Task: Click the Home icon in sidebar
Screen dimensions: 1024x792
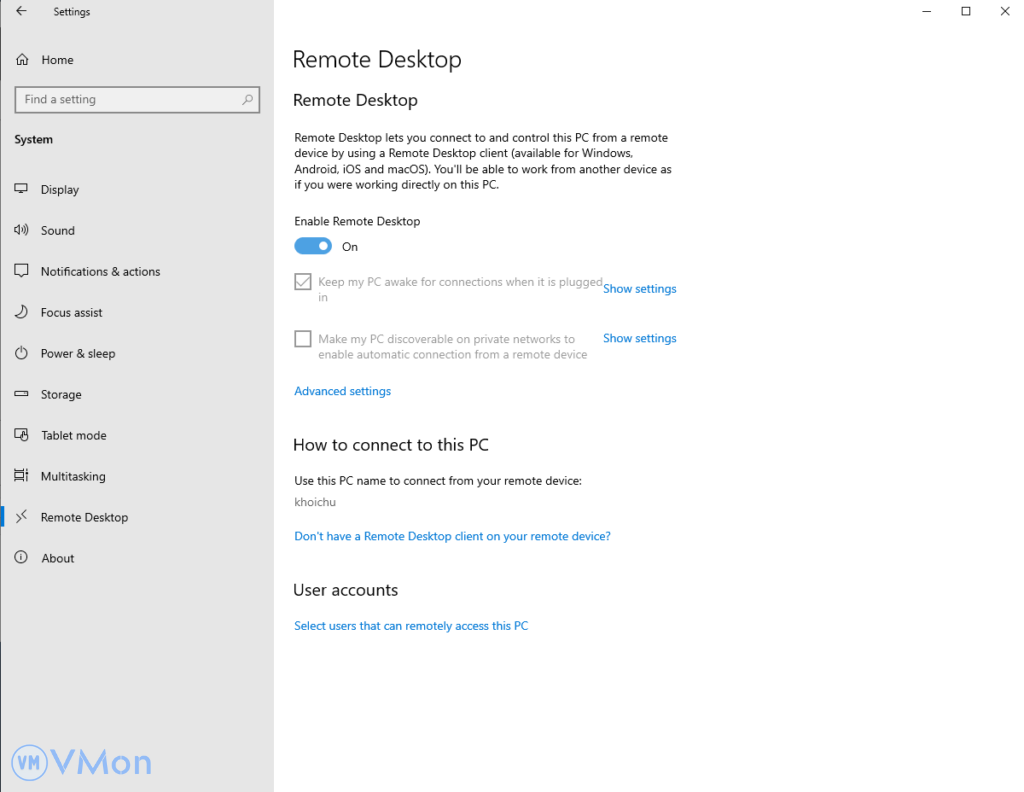Action: (x=22, y=60)
